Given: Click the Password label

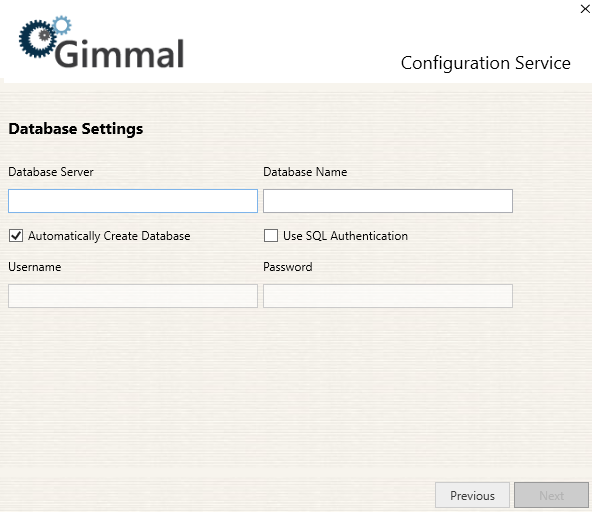Looking at the screenshot, I should tap(288, 267).
